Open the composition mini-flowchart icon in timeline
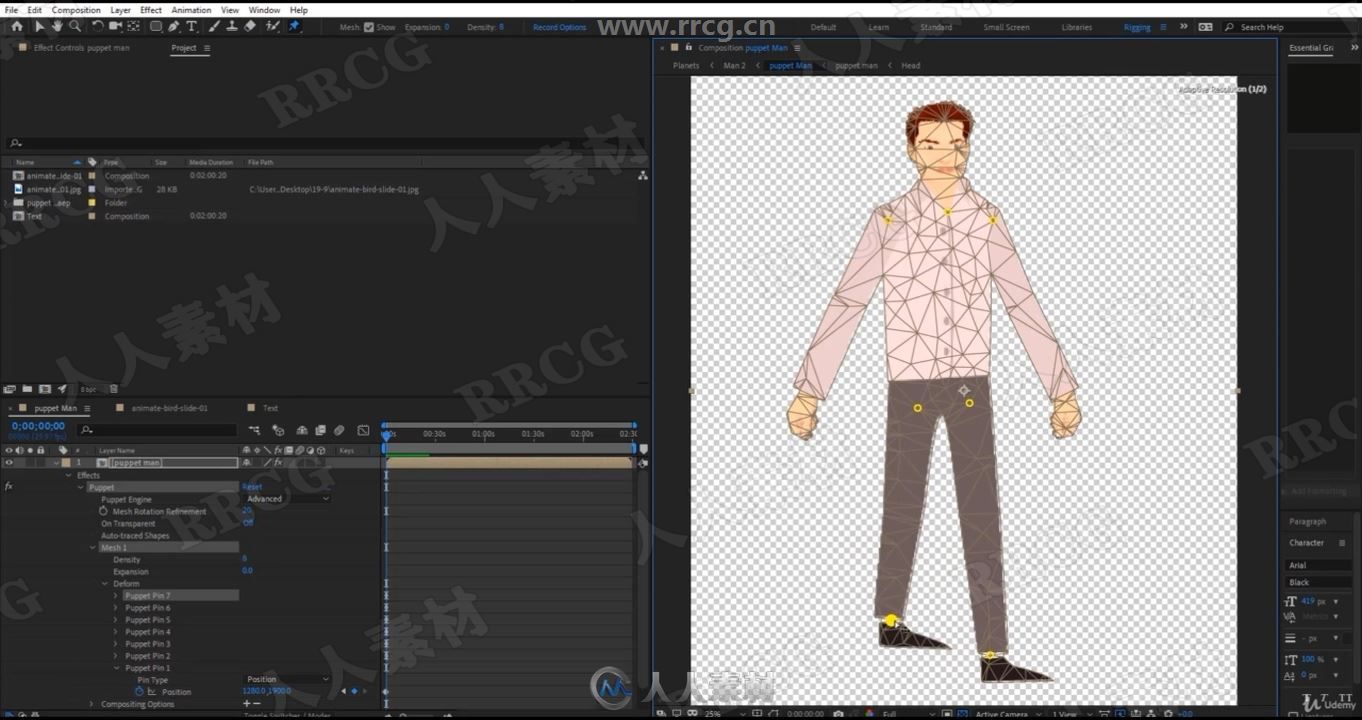Viewport: 1362px width, 720px height. coord(255,430)
